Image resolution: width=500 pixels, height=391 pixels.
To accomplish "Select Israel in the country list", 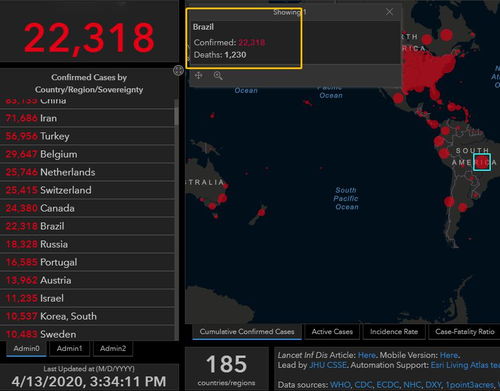I will [x=87, y=298].
